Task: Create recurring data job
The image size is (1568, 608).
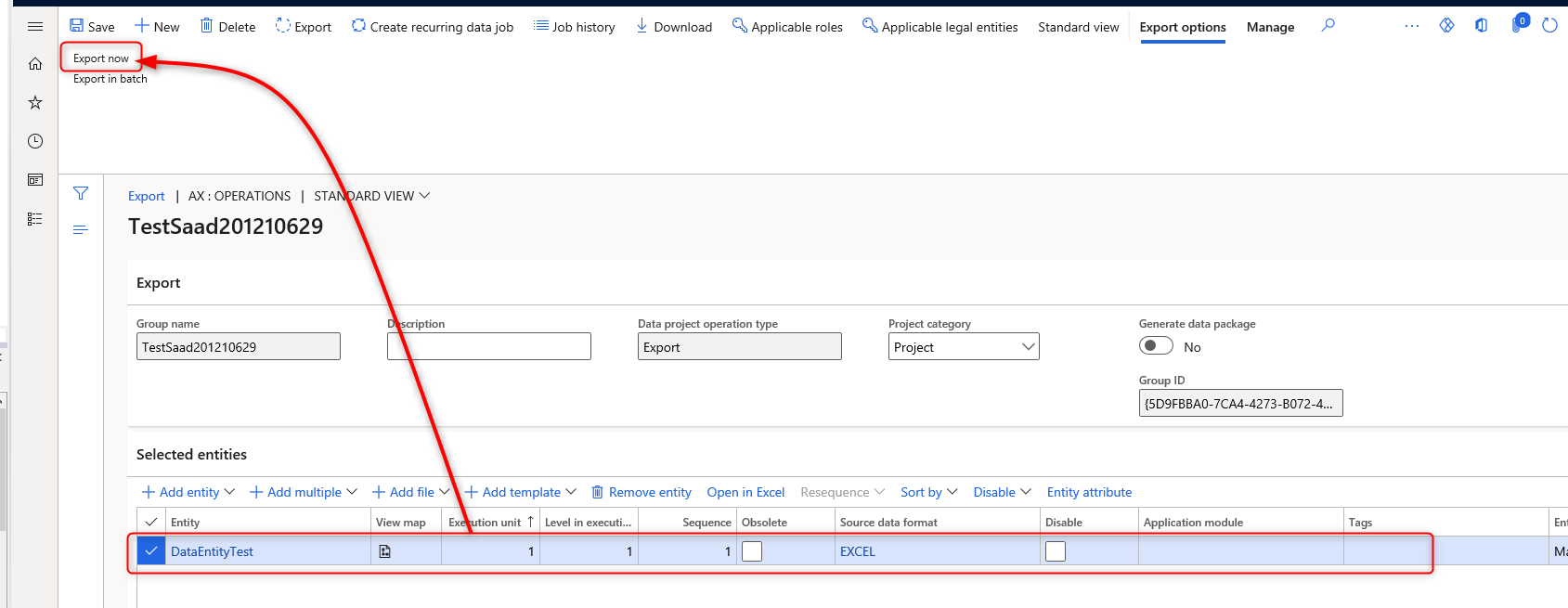Action: pyautogui.click(x=433, y=27)
